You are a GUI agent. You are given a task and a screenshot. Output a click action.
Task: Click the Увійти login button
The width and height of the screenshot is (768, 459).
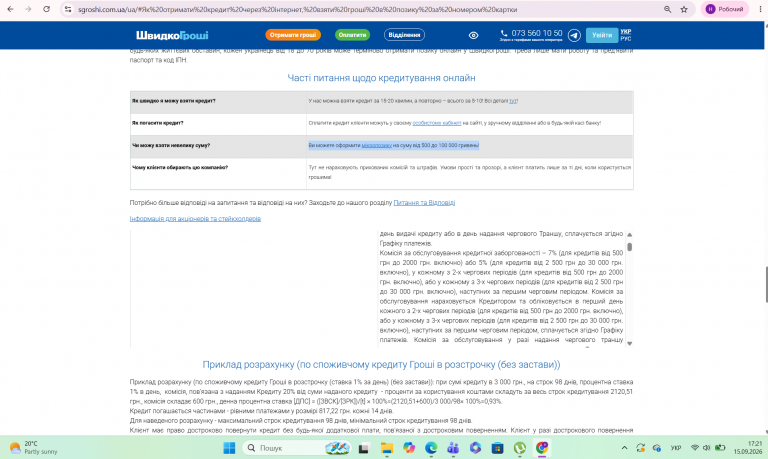point(601,35)
